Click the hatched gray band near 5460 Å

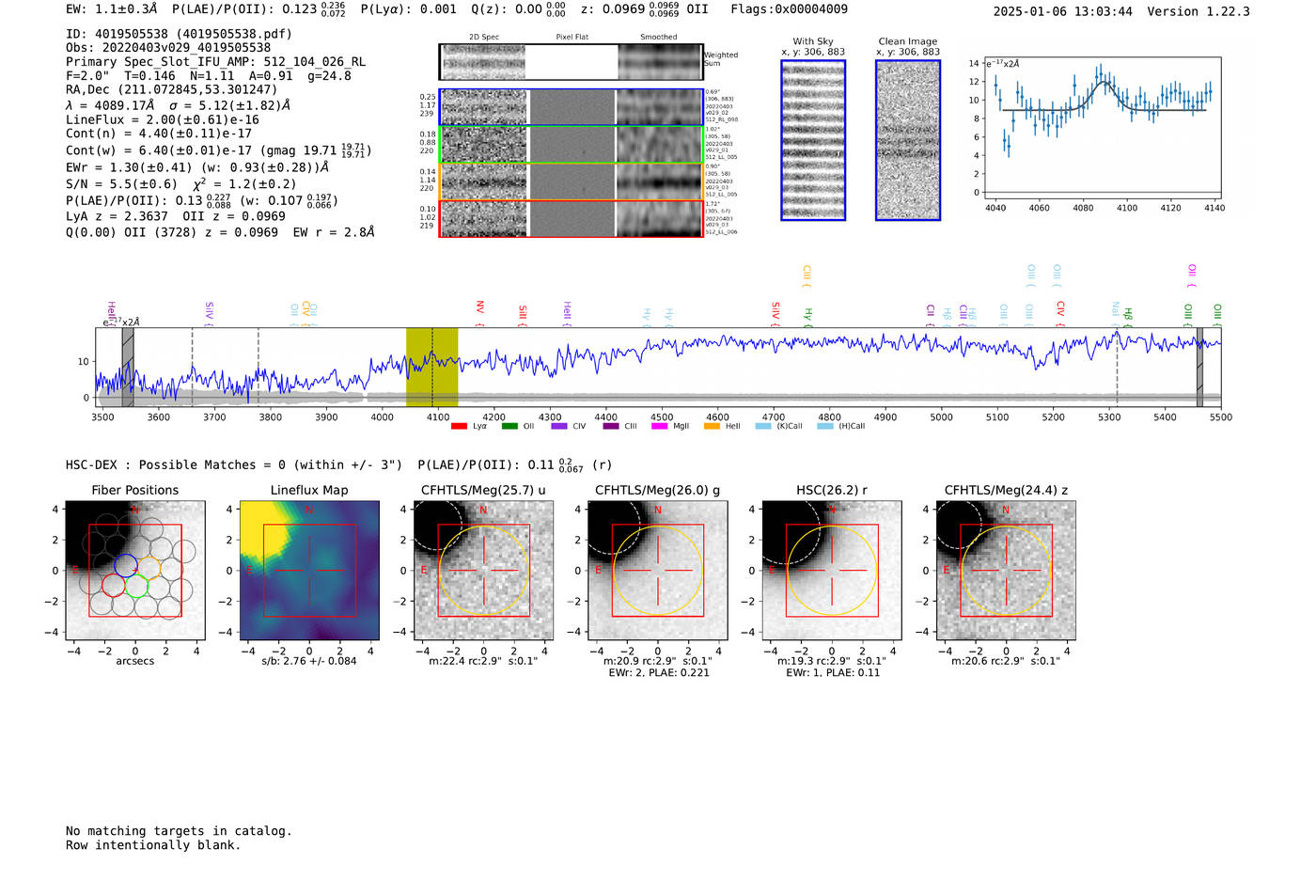(1199, 367)
